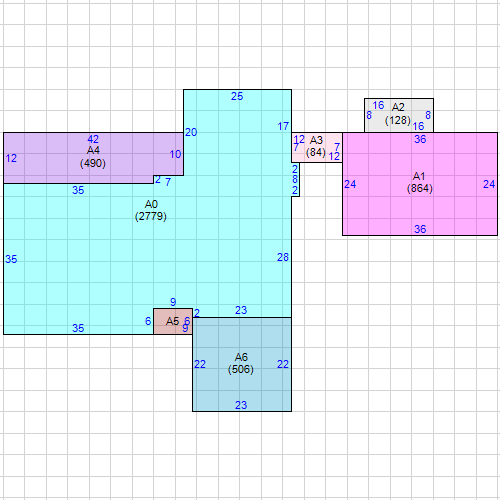Viewport: 500px width, 500px height.
Task: Click the 35 dimension just below area A4
Action: click(x=78, y=190)
